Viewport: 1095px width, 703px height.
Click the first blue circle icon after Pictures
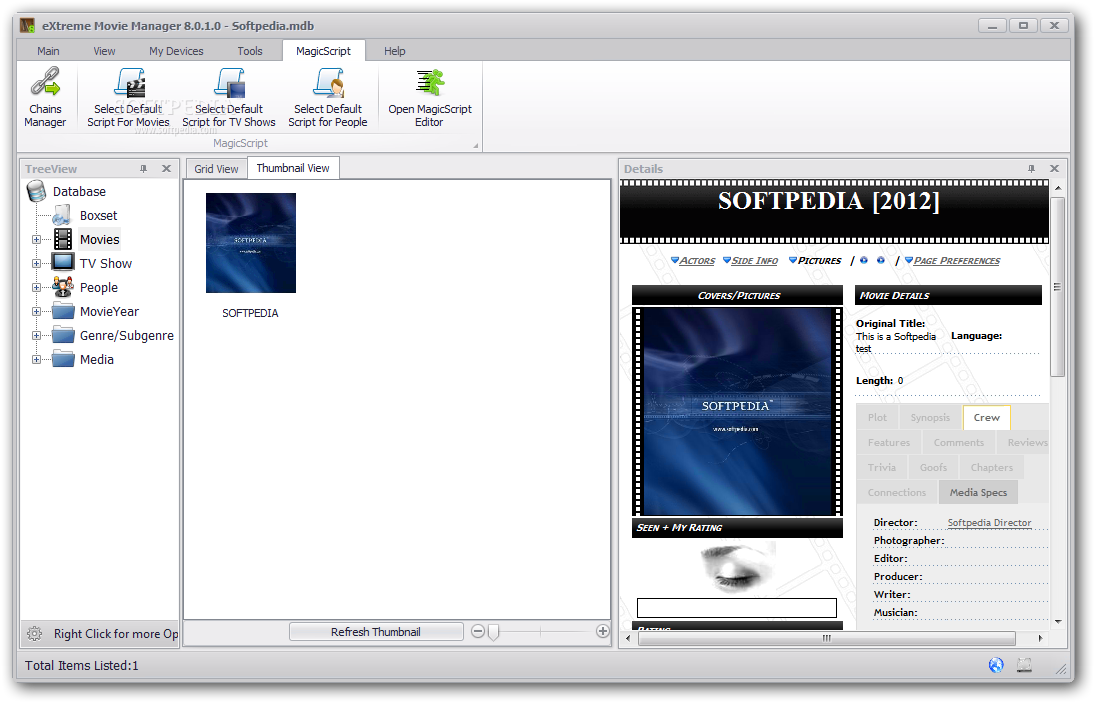(x=864, y=260)
